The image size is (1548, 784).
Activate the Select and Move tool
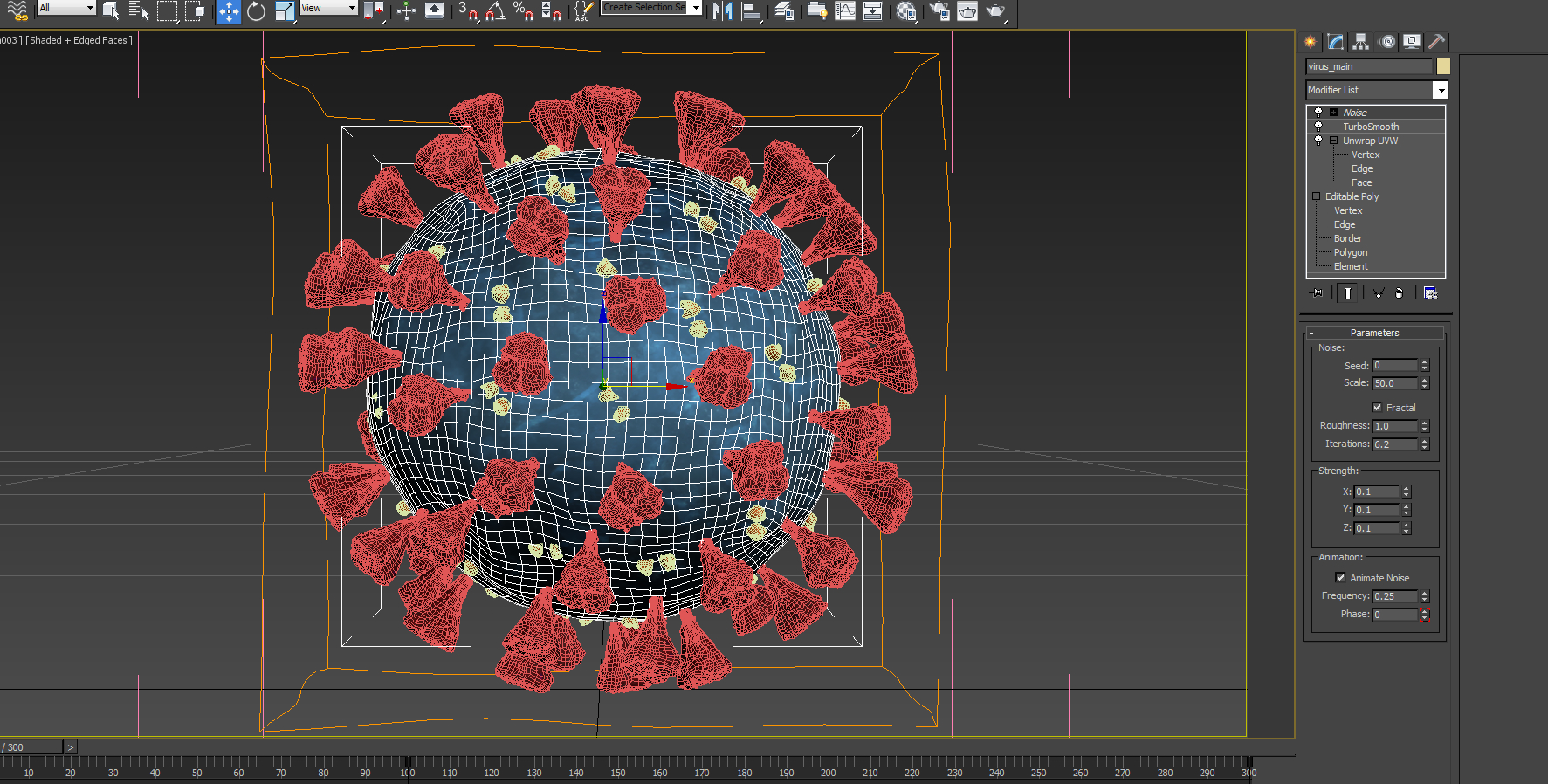coord(228,11)
